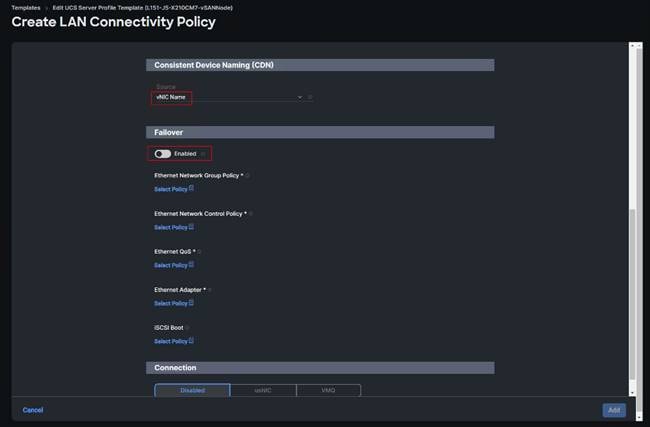This screenshot has width=650, height=427.
Task: Select Policy for Ethernet QoS
Action: pos(170,265)
